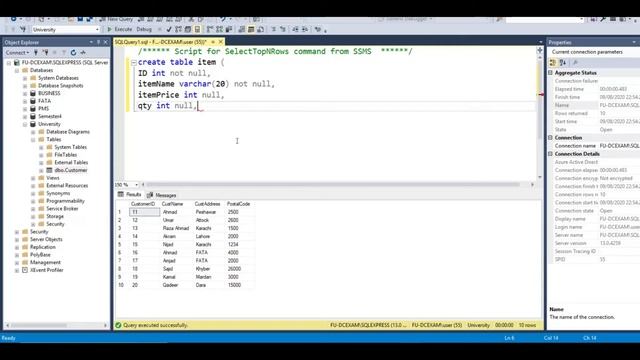The width and height of the screenshot is (640, 360).
Task: Click the CustName column header
Action: [172, 204]
